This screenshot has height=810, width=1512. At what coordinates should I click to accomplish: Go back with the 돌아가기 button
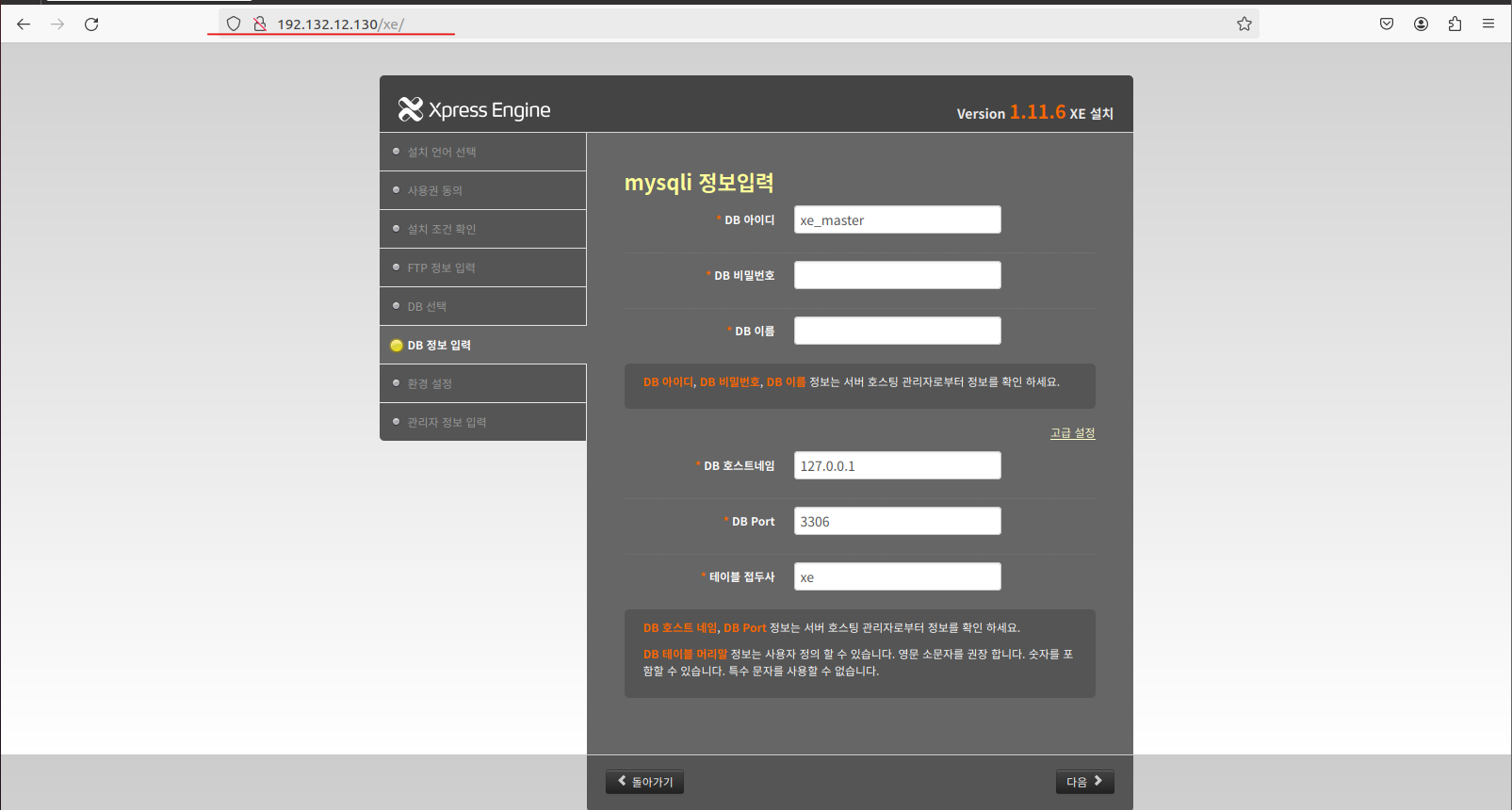[644, 782]
